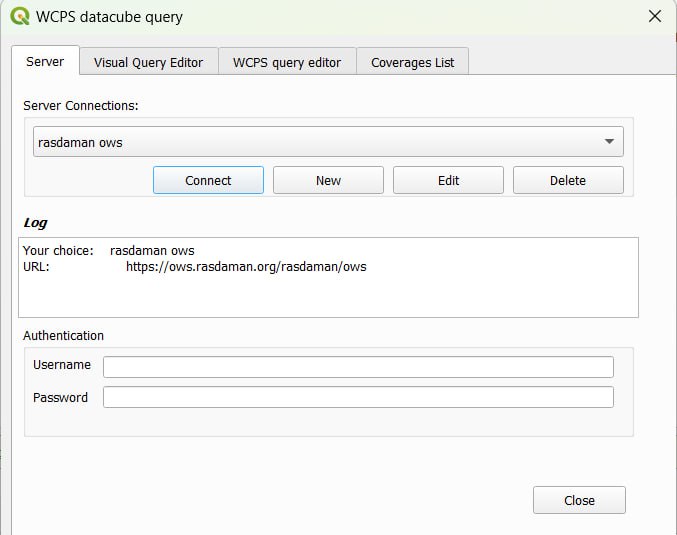Select the Coverages List tab
677x535 pixels.
pos(412,62)
